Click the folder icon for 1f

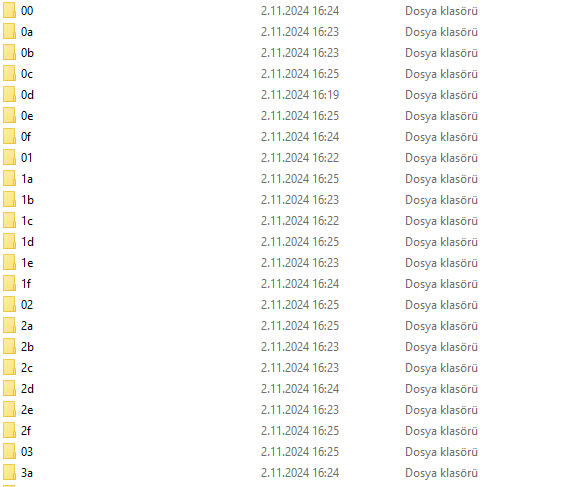(x=10, y=283)
